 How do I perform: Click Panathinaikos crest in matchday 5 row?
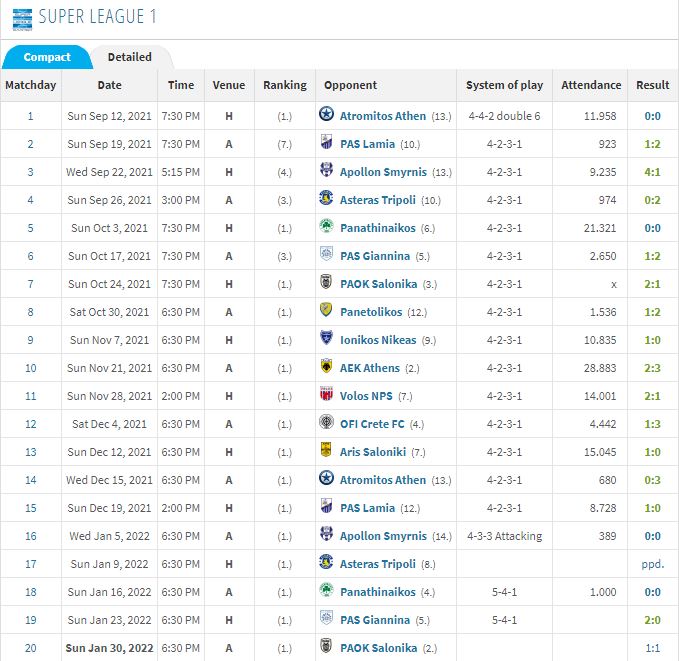click(x=326, y=226)
